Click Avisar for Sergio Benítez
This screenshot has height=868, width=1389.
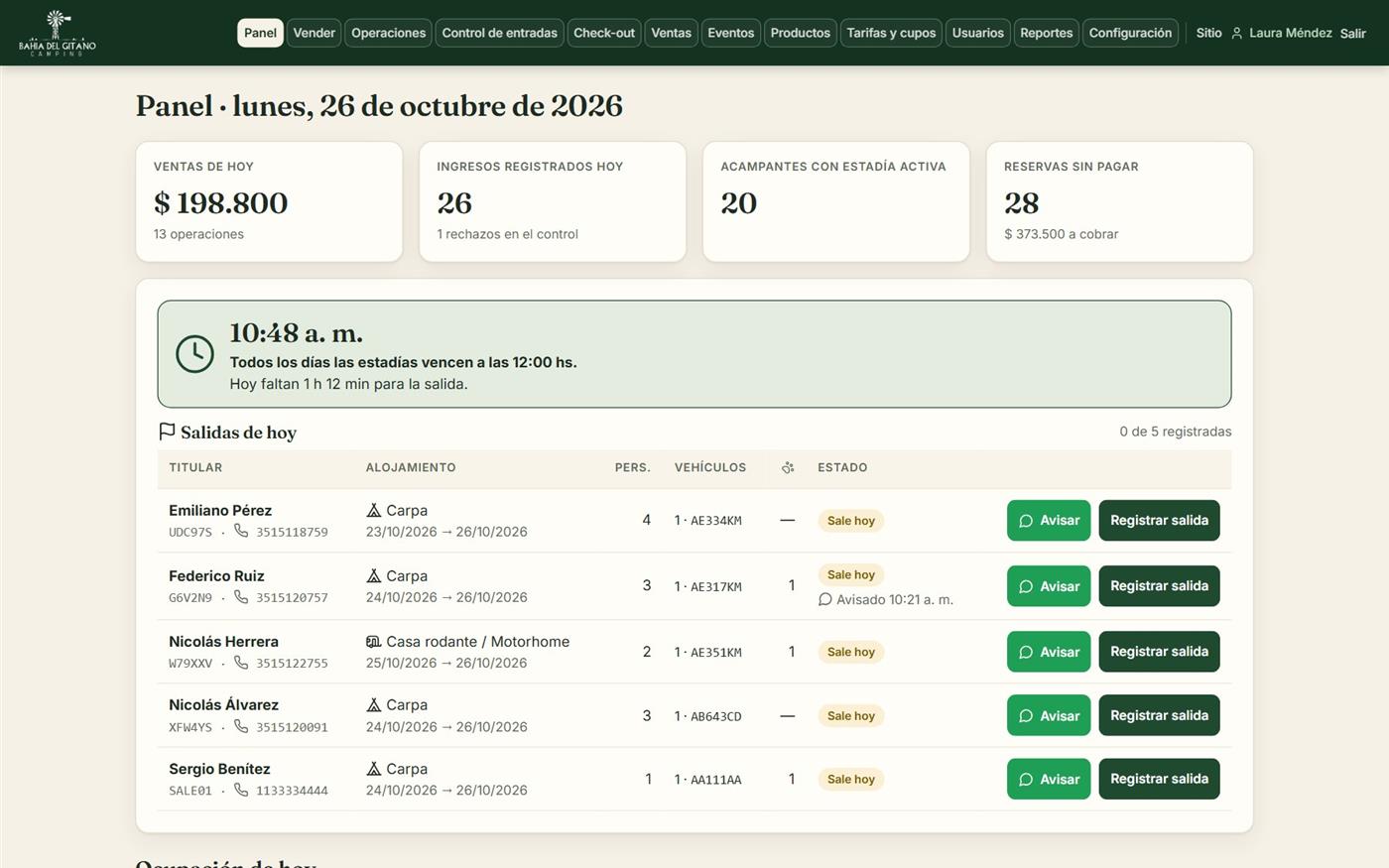(1049, 779)
